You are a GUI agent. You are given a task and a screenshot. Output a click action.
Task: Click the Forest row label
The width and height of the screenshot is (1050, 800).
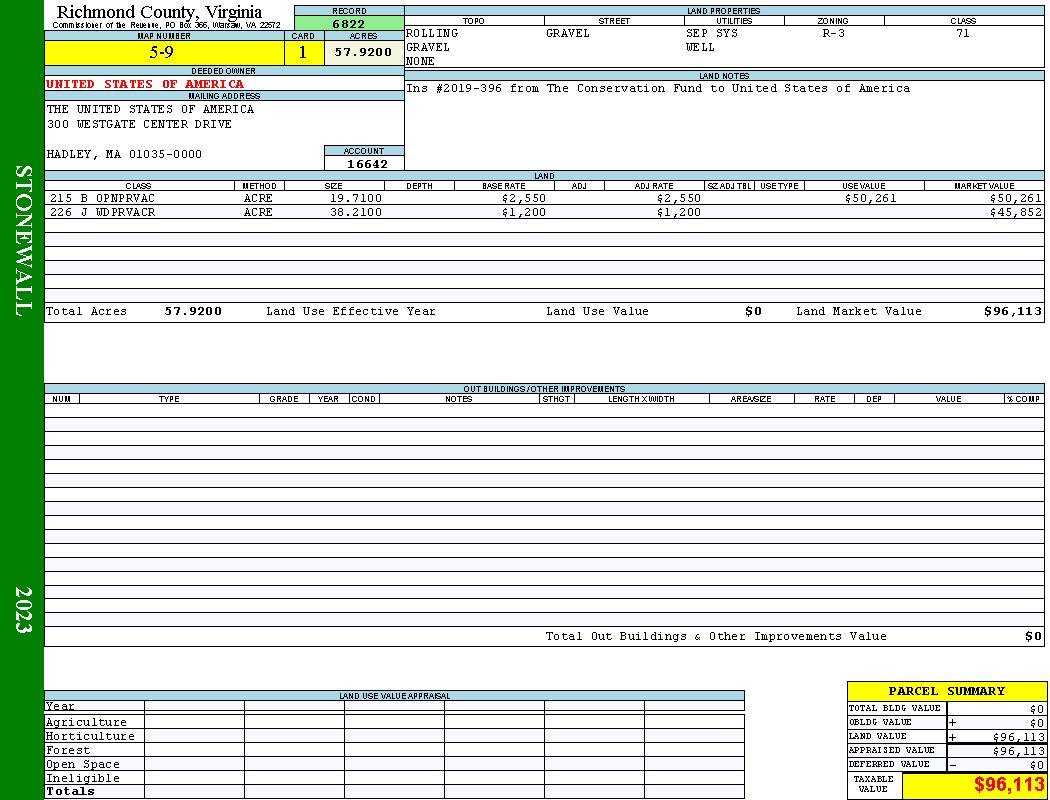[68, 750]
